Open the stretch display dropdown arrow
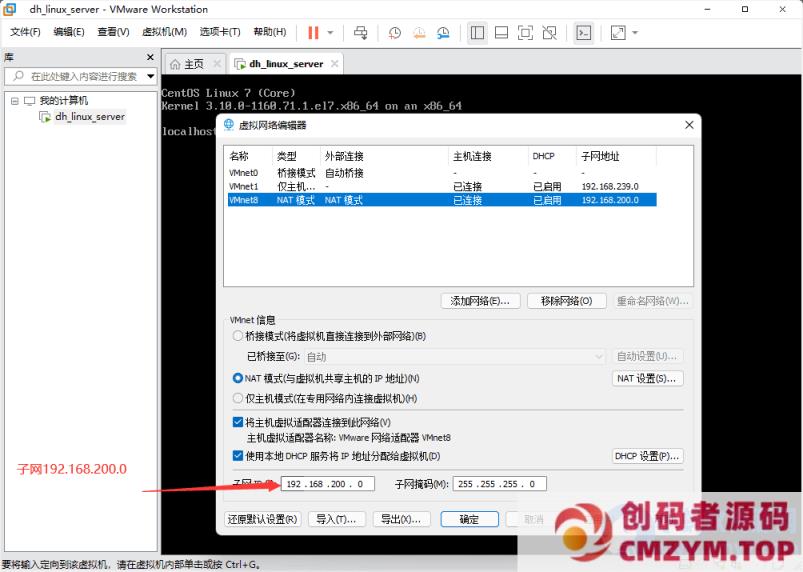803x572 pixels. pyautogui.click(x=635, y=33)
